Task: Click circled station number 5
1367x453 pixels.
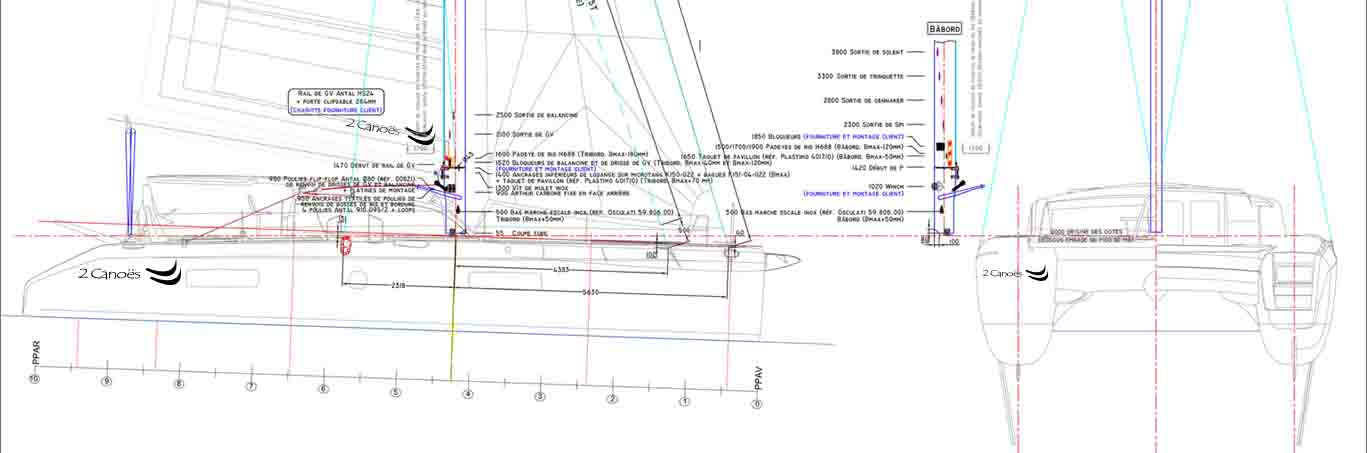Action: (x=395, y=393)
